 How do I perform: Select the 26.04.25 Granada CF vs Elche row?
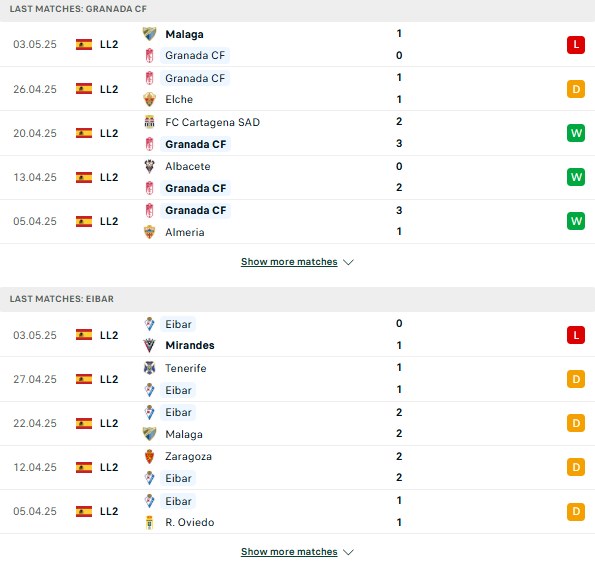pyautogui.click(x=298, y=89)
